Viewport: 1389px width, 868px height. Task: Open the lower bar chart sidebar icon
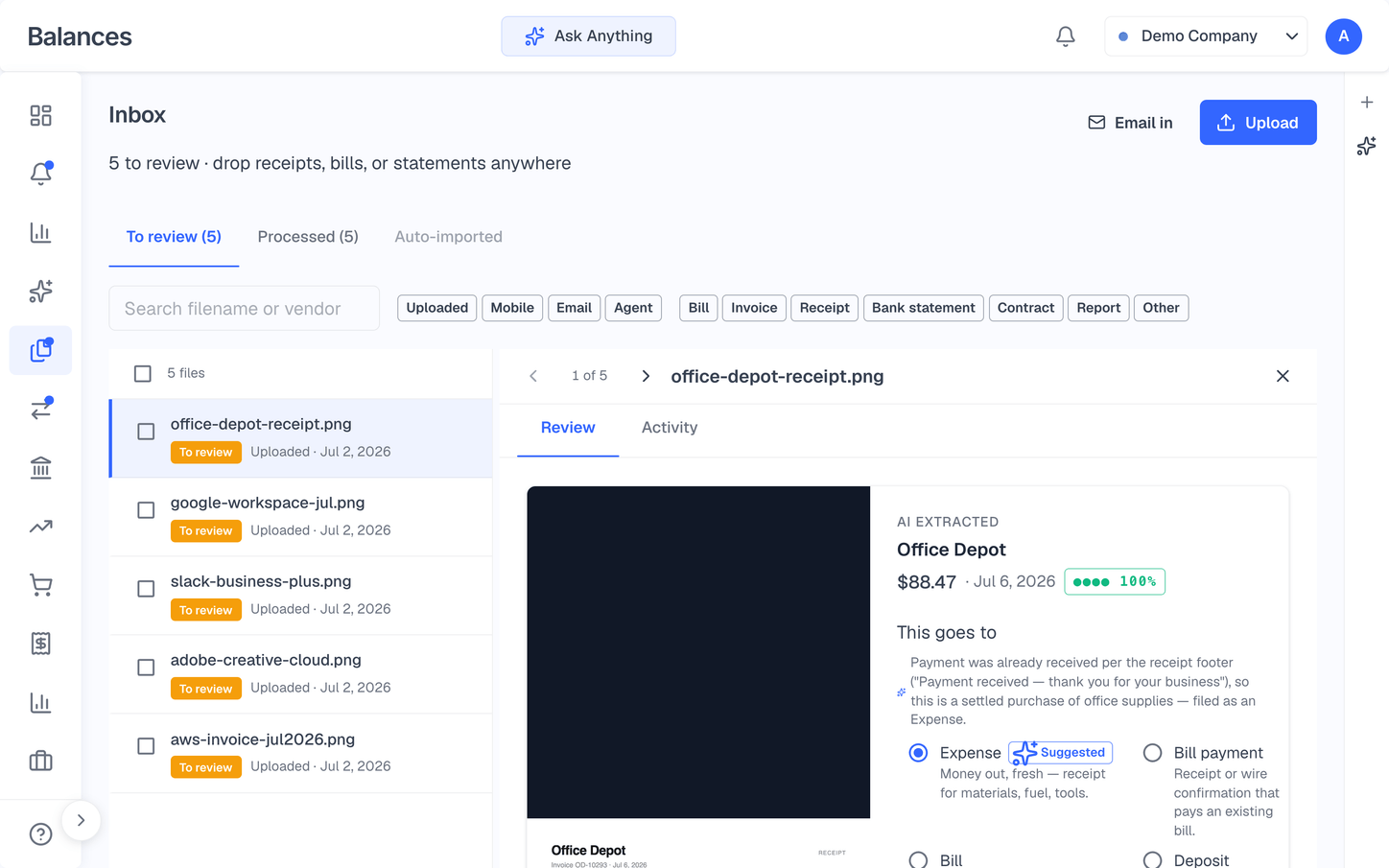40,702
